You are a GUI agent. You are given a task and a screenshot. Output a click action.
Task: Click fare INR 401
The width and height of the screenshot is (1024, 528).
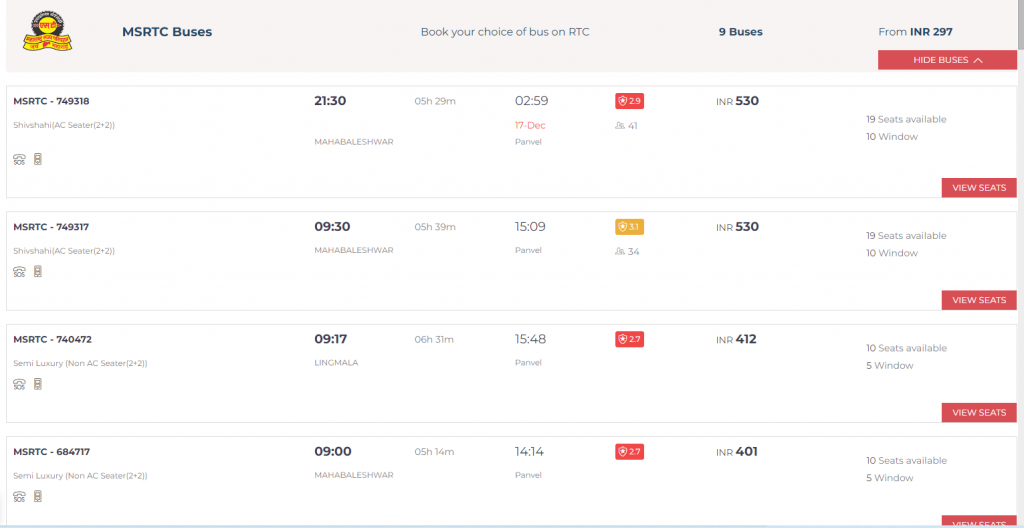(737, 452)
